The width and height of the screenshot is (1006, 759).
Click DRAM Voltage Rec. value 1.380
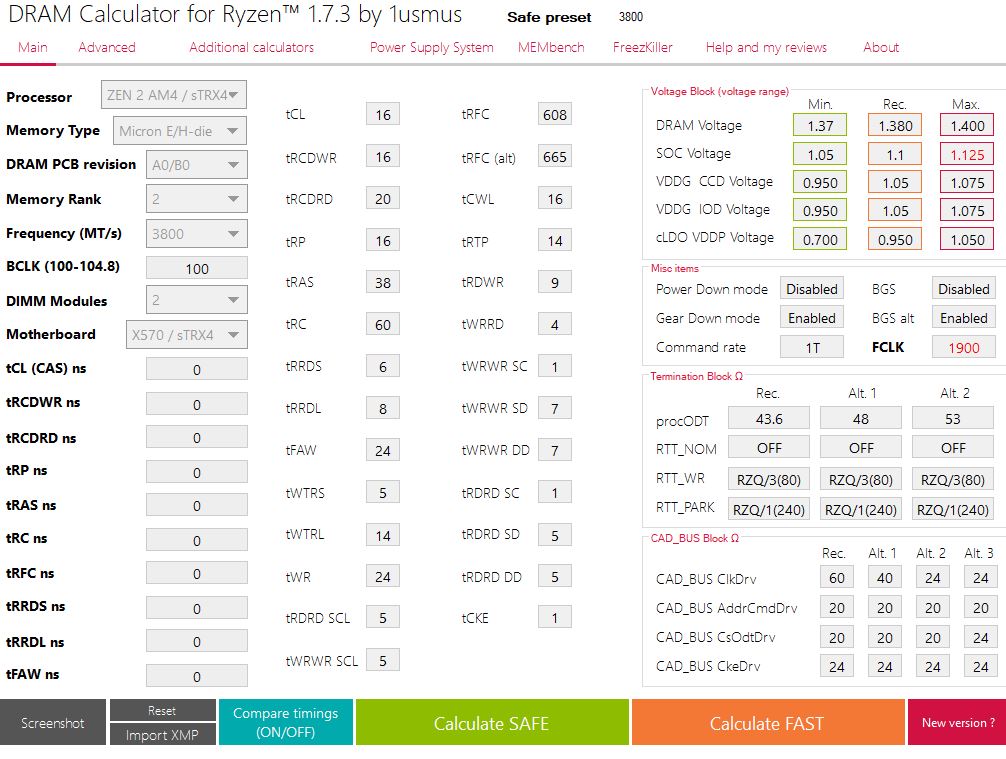[x=895, y=125]
